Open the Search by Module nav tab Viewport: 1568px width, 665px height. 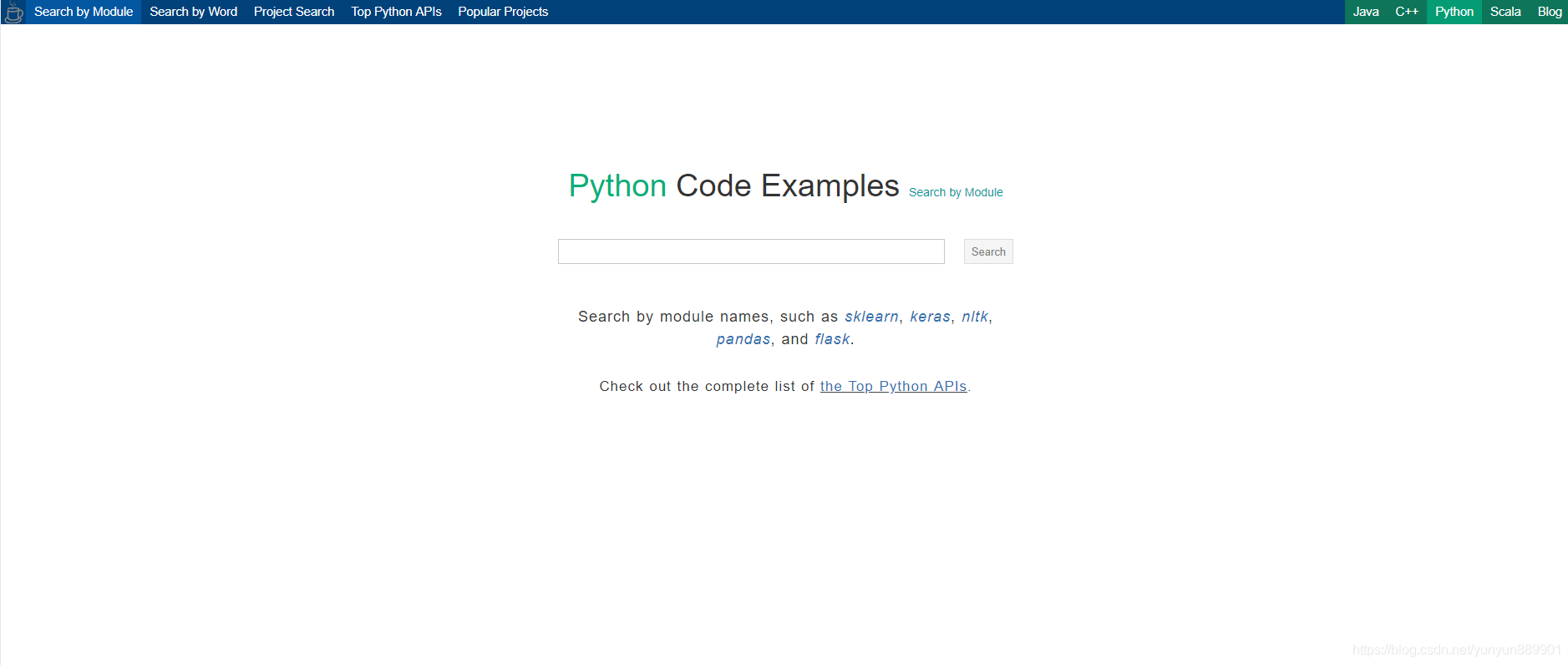pos(84,12)
